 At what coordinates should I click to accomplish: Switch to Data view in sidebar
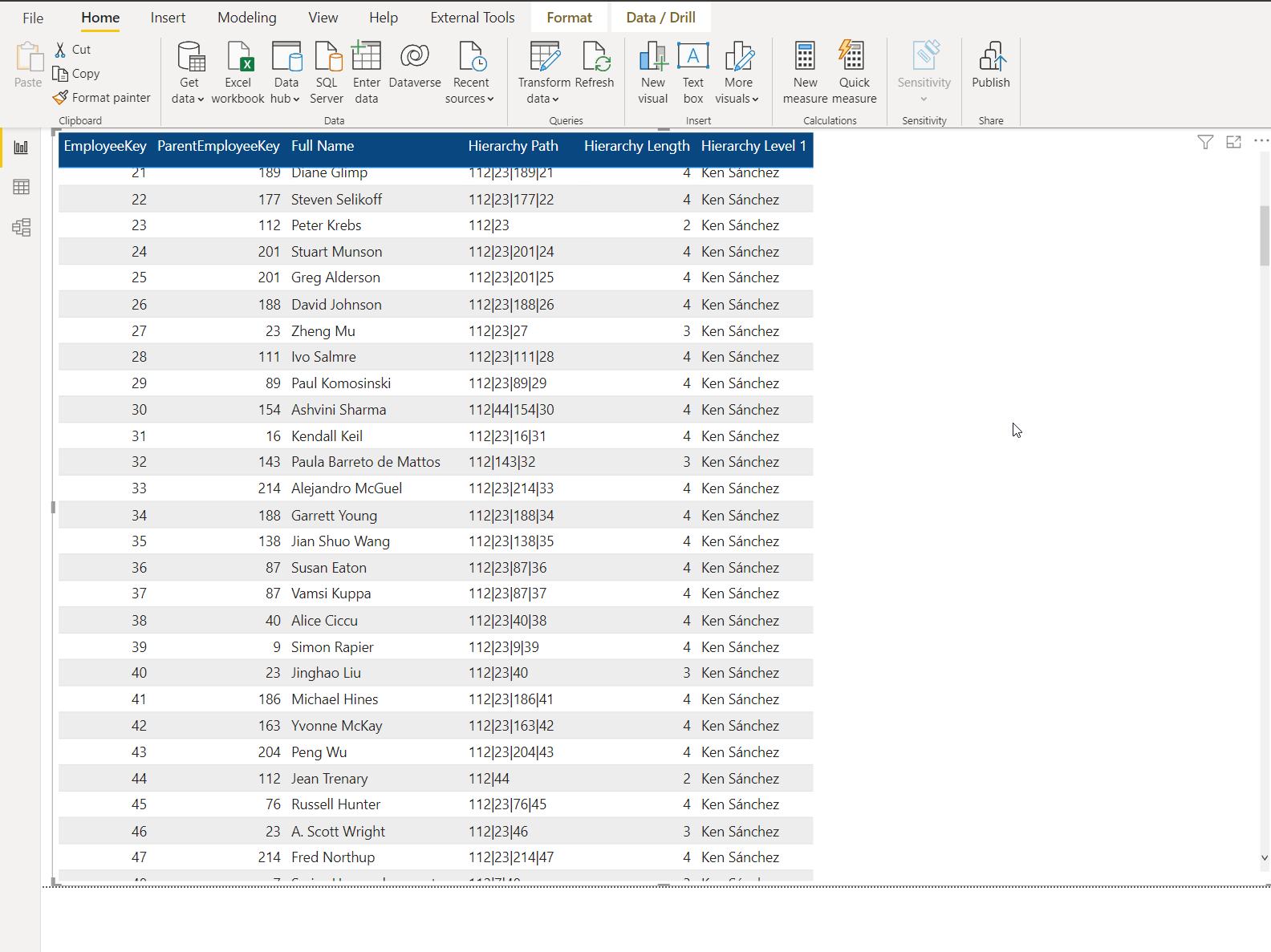coord(22,187)
